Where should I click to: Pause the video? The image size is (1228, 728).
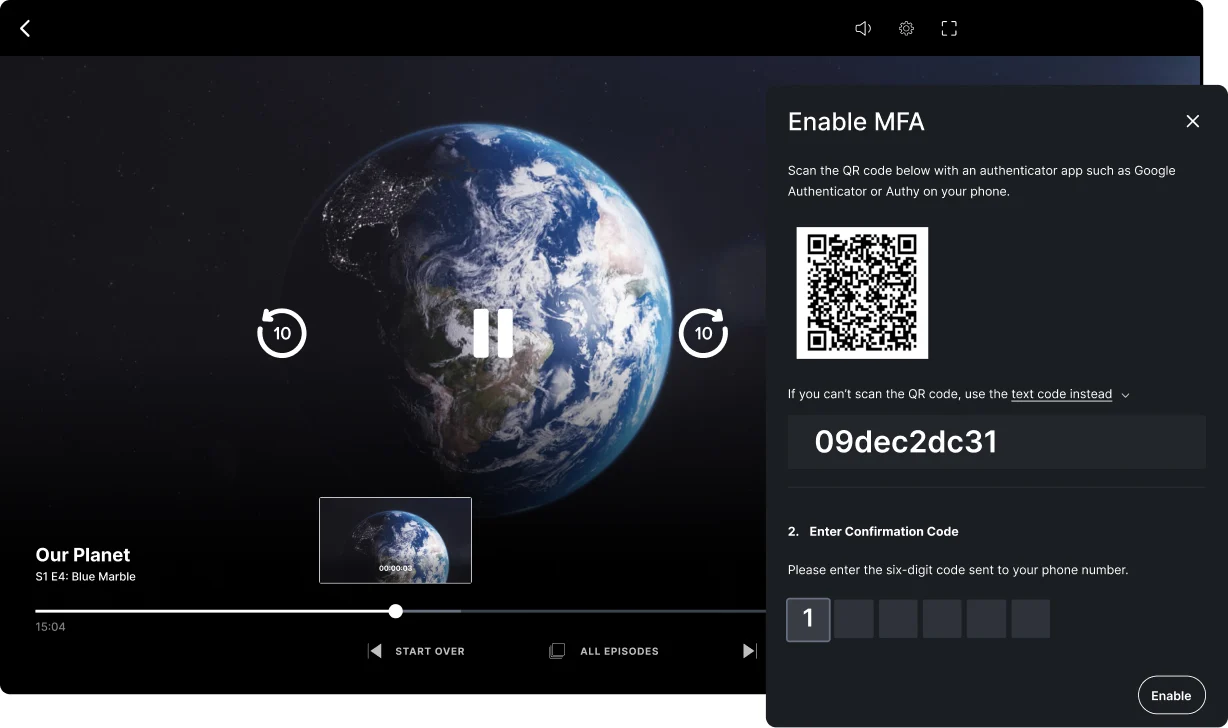tap(493, 333)
